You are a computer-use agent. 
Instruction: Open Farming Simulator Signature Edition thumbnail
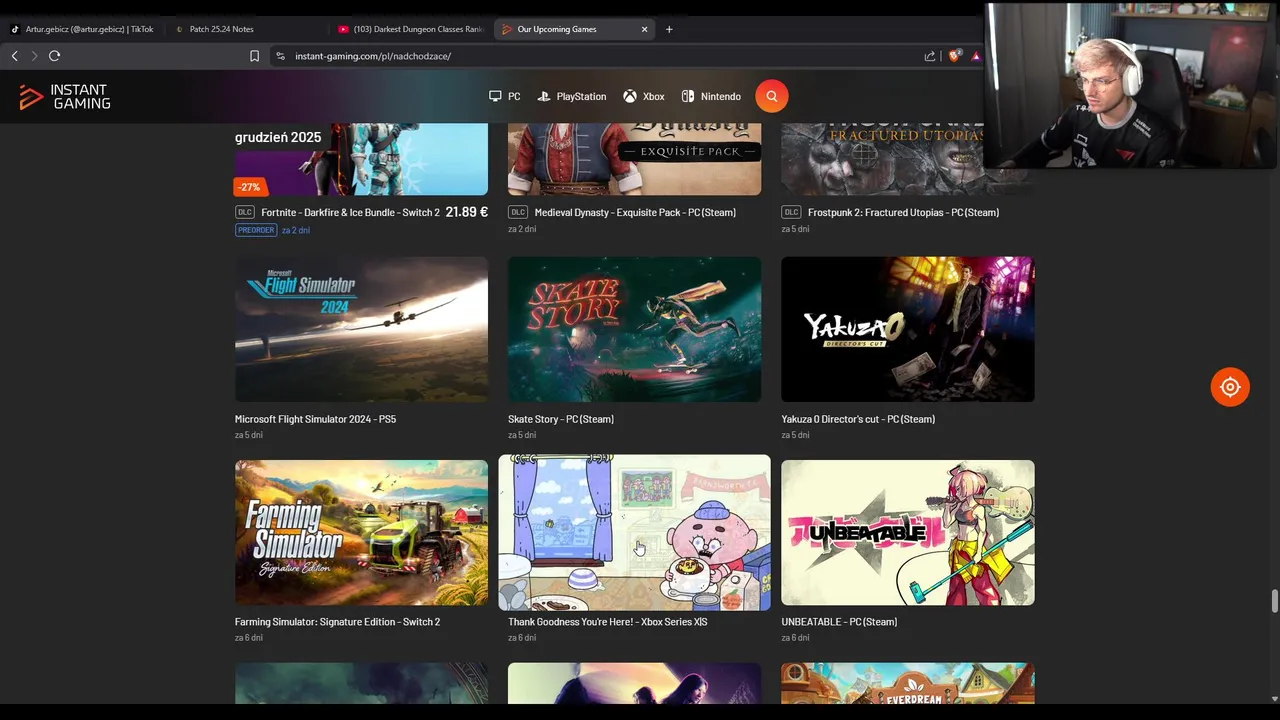[x=361, y=533]
